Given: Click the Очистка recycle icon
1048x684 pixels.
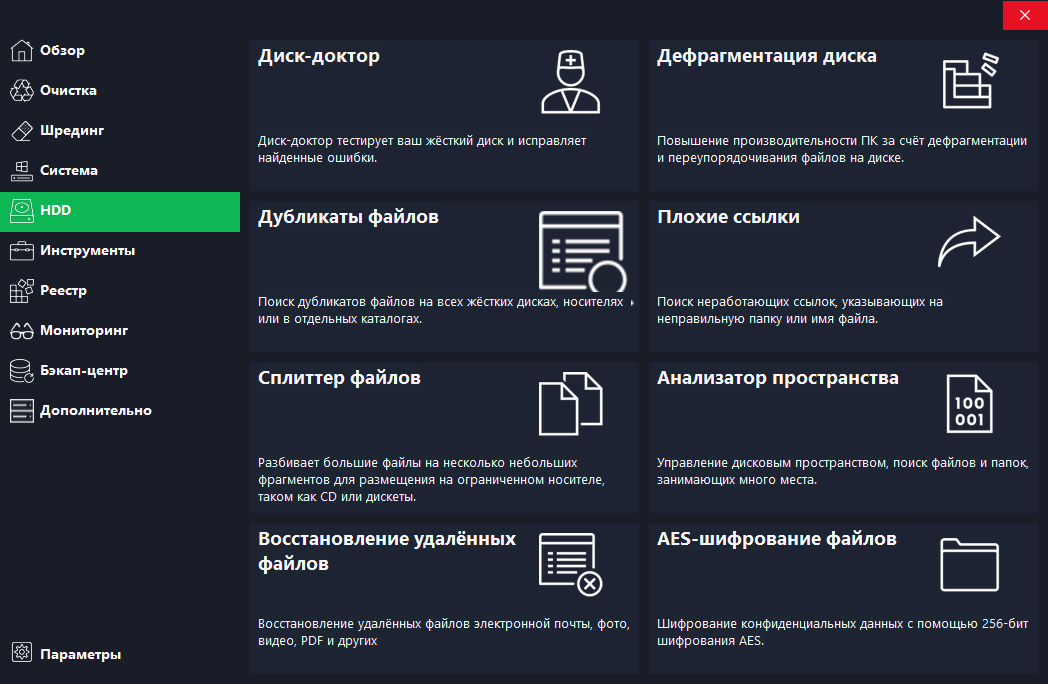Looking at the screenshot, I should point(21,90).
